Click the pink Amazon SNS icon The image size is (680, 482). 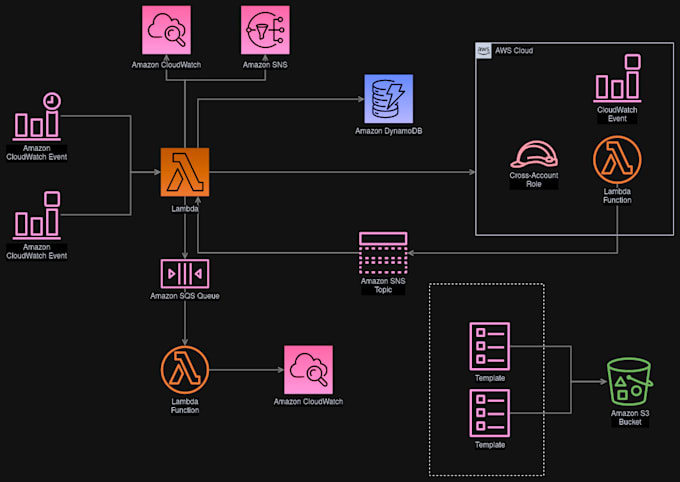point(265,30)
